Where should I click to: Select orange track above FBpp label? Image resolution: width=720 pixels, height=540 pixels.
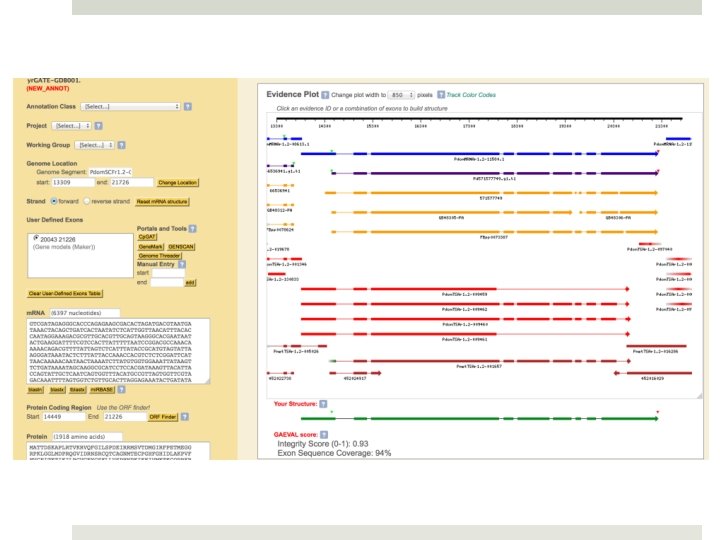click(495, 232)
